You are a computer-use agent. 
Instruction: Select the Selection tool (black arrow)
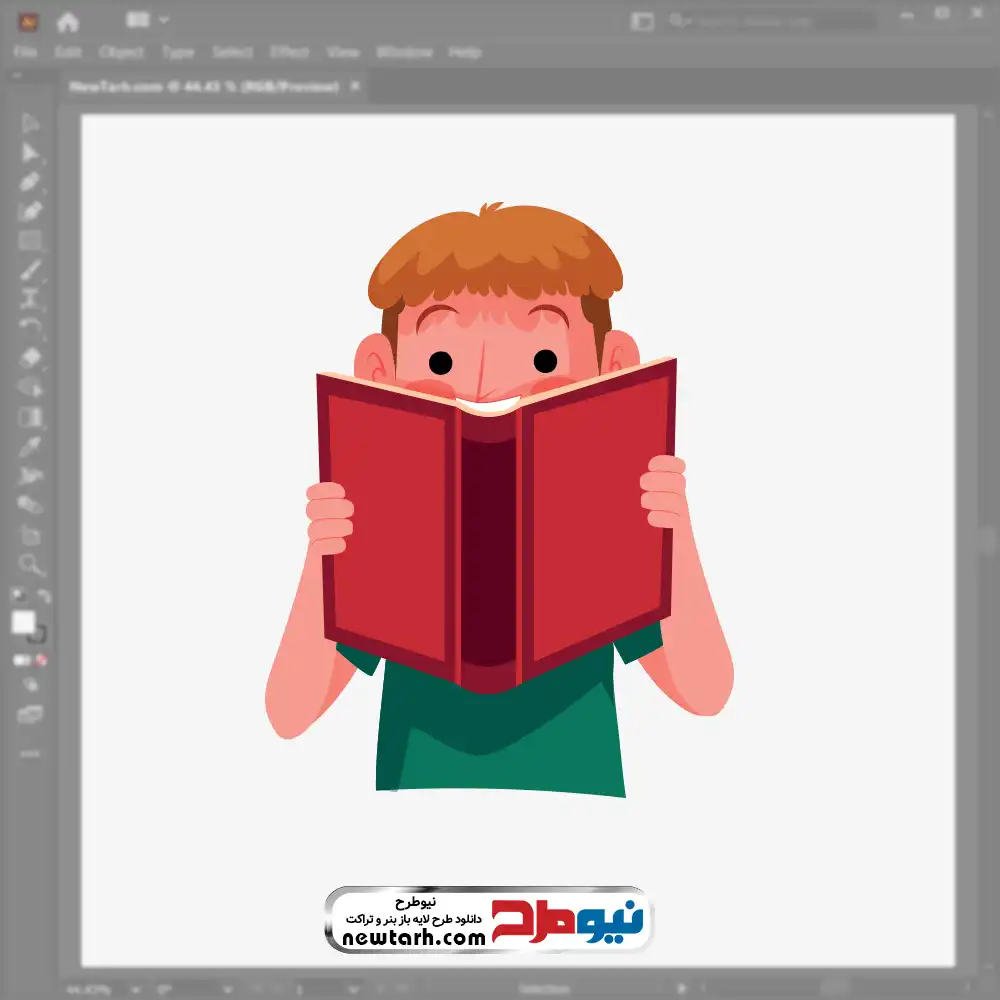coord(30,124)
